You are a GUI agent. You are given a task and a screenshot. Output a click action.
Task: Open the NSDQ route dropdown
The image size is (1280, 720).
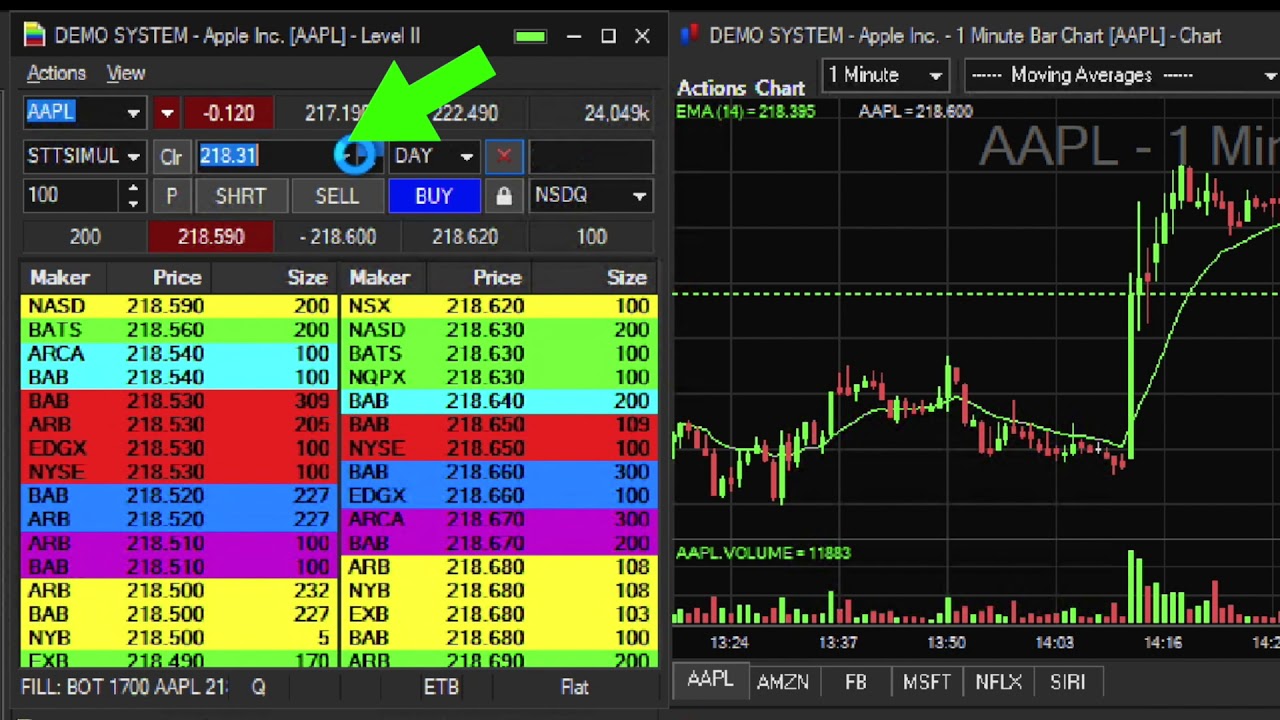[x=639, y=196]
